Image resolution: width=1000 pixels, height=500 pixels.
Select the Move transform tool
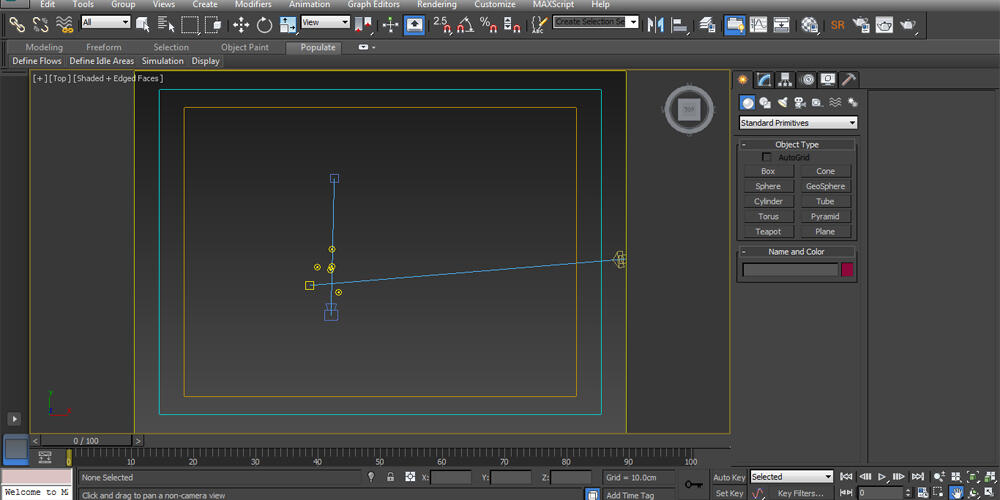(241, 24)
